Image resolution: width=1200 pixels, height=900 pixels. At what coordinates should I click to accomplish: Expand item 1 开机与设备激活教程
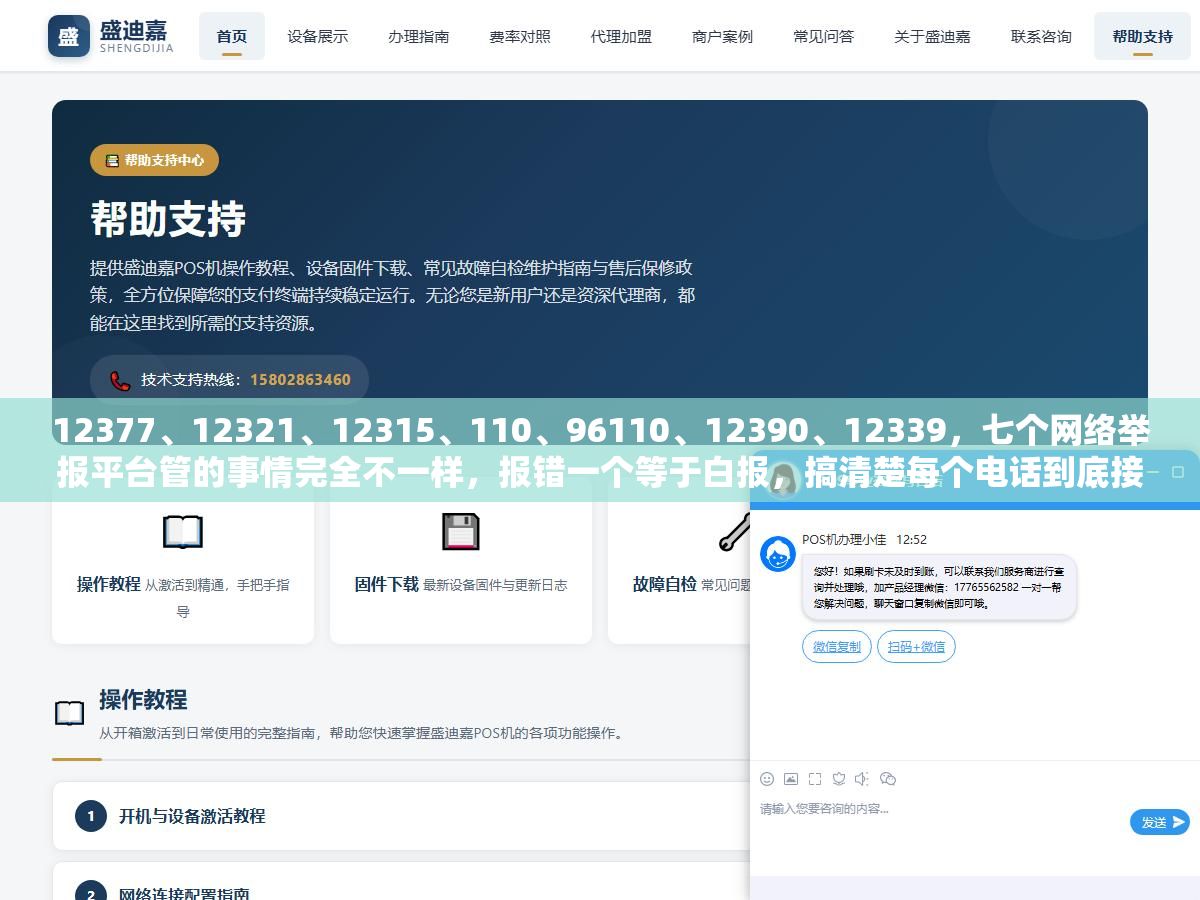[400, 816]
